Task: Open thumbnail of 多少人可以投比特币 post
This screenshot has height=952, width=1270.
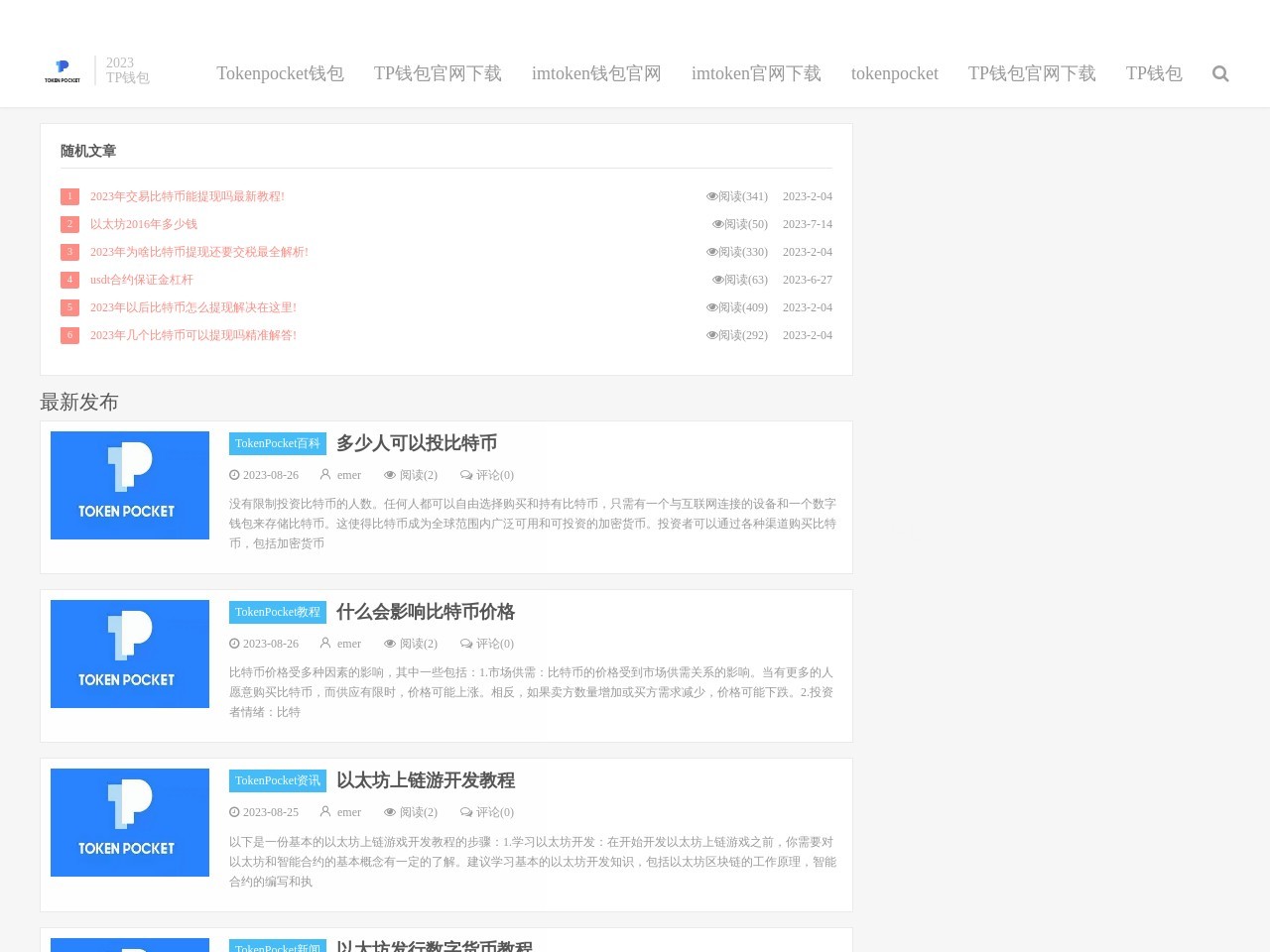Action: click(x=130, y=485)
